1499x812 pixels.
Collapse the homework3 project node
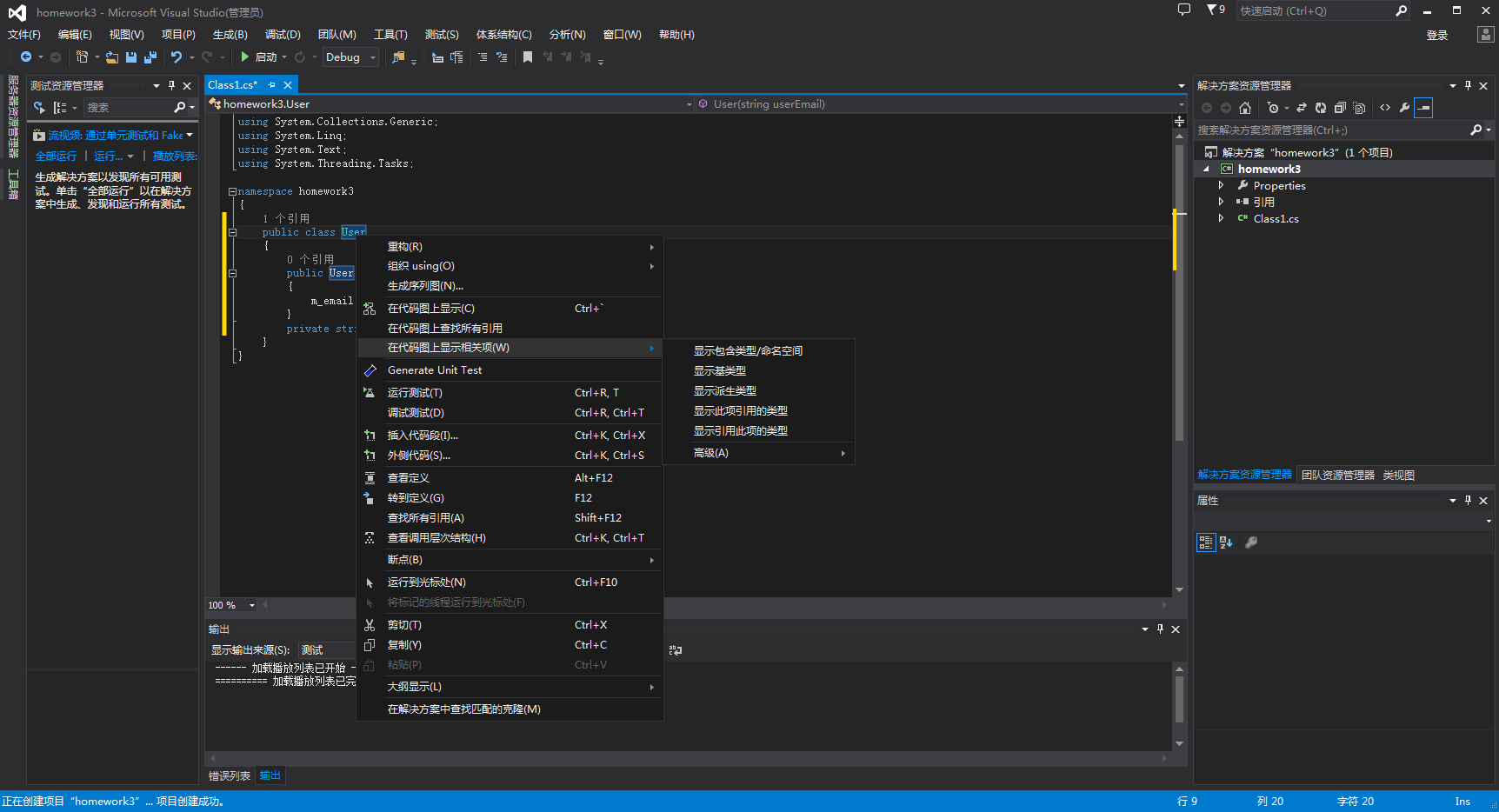[1206, 169]
